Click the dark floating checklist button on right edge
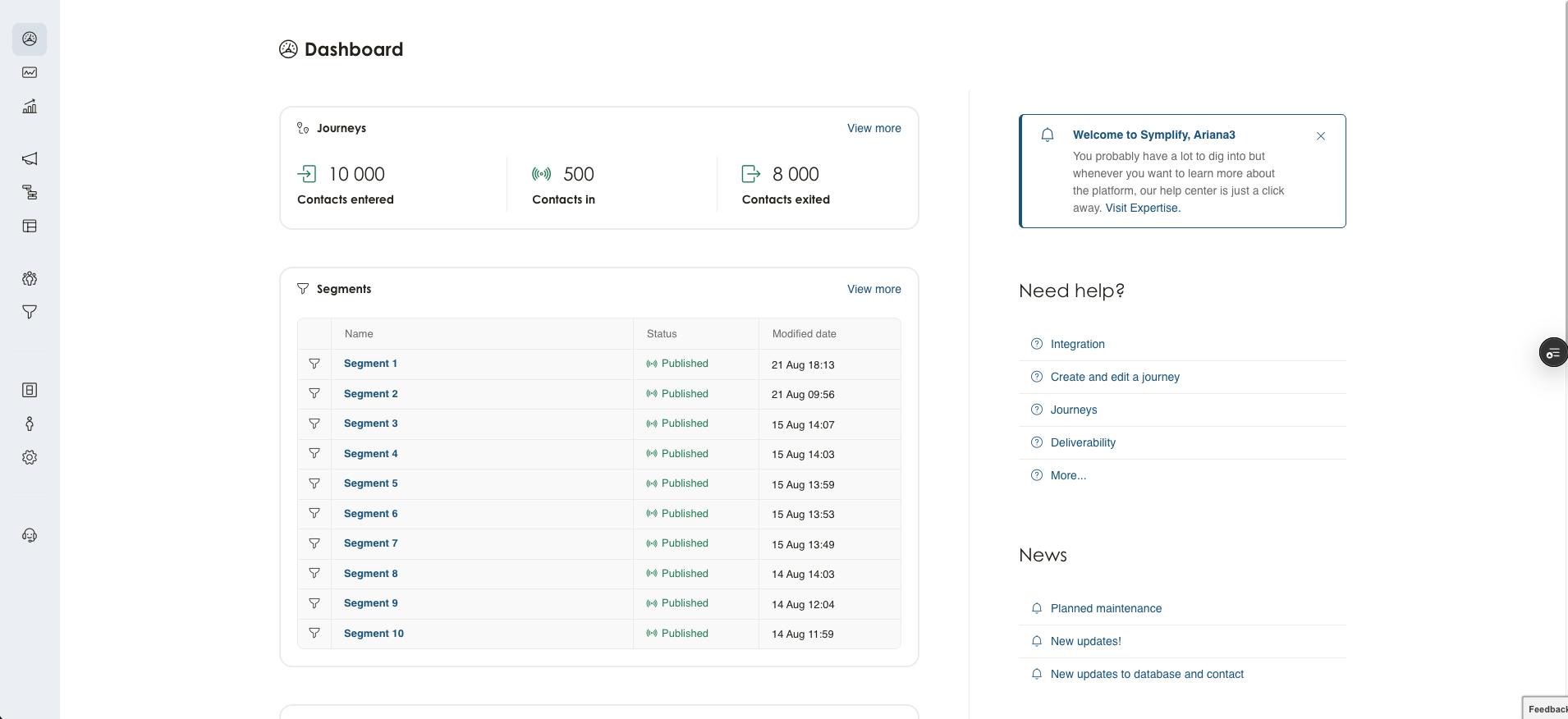Image resolution: width=1568 pixels, height=719 pixels. pyautogui.click(x=1552, y=352)
